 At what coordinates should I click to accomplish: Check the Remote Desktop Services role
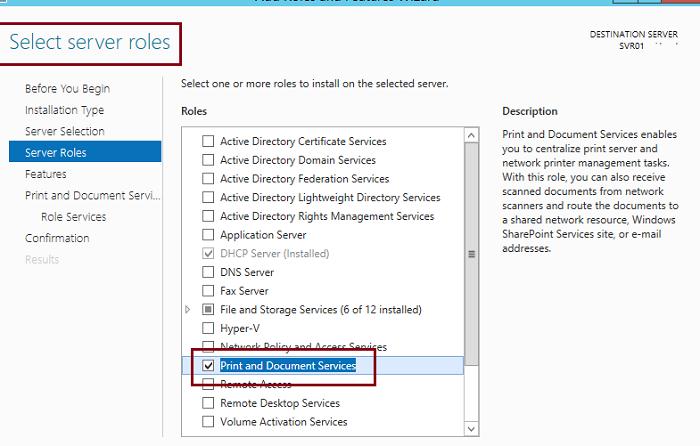(208, 403)
